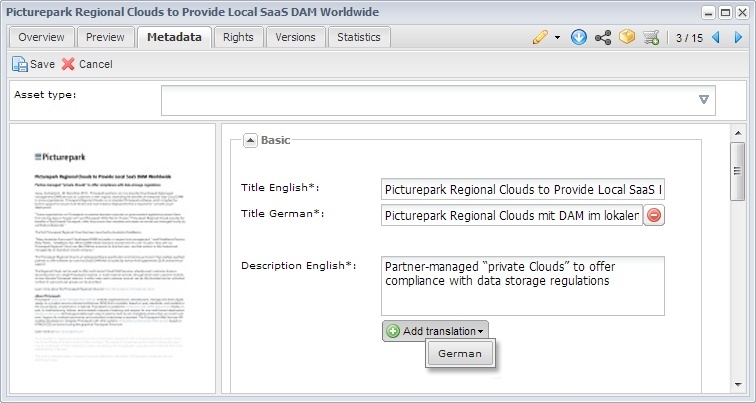Screen dimensions: 756x403
Task: Click the scrollbar up arrow
Action: 738,133
